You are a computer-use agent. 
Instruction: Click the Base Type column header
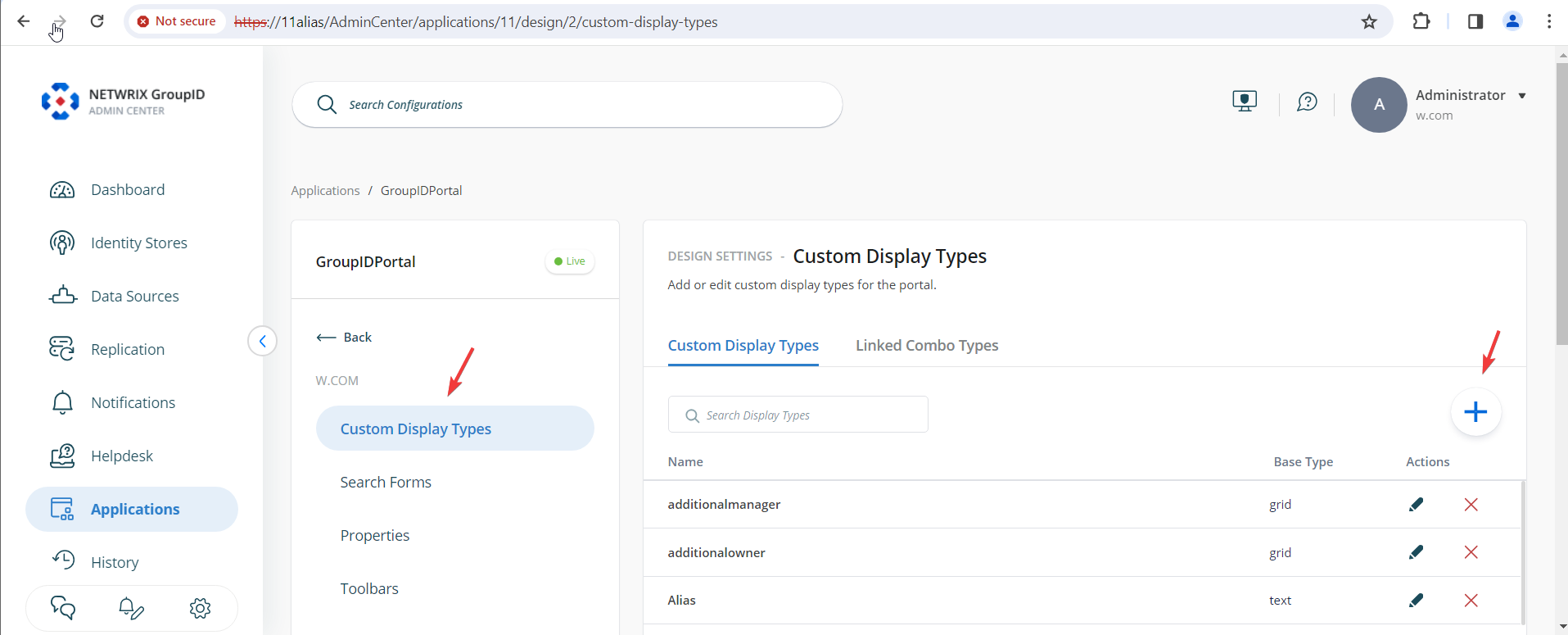point(1303,462)
